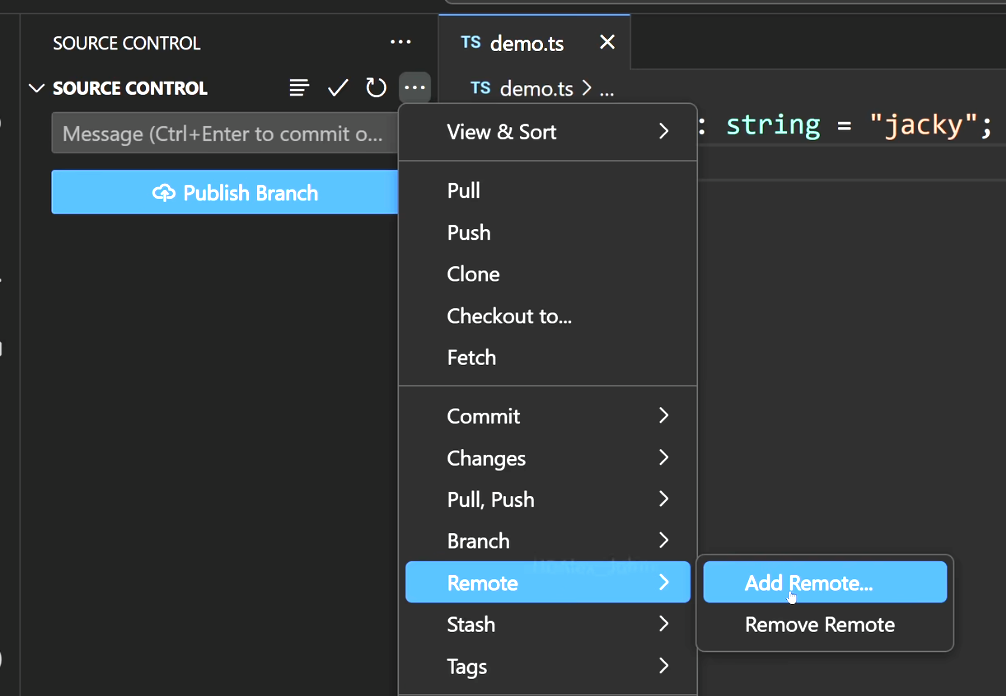Image resolution: width=1006 pixels, height=696 pixels.
Task: Click the commit message input field
Action: 223,134
